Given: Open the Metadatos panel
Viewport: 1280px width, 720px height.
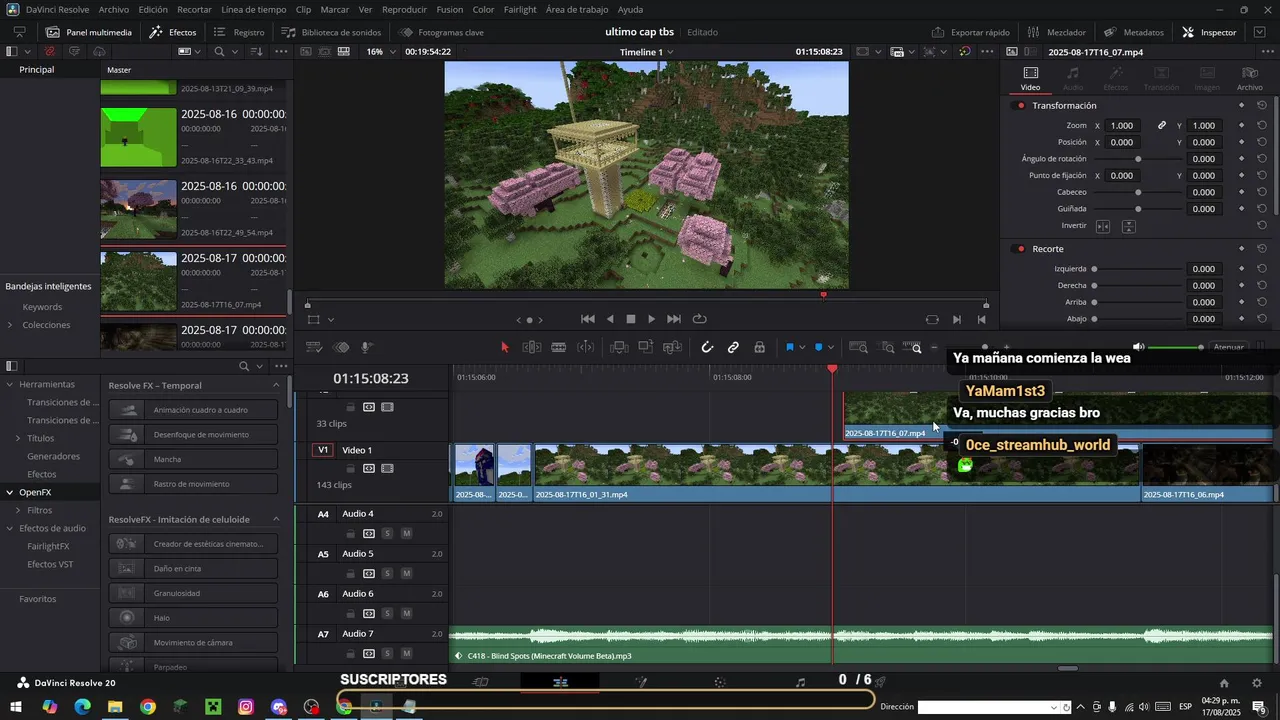Looking at the screenshot, I should point(1133,32).
